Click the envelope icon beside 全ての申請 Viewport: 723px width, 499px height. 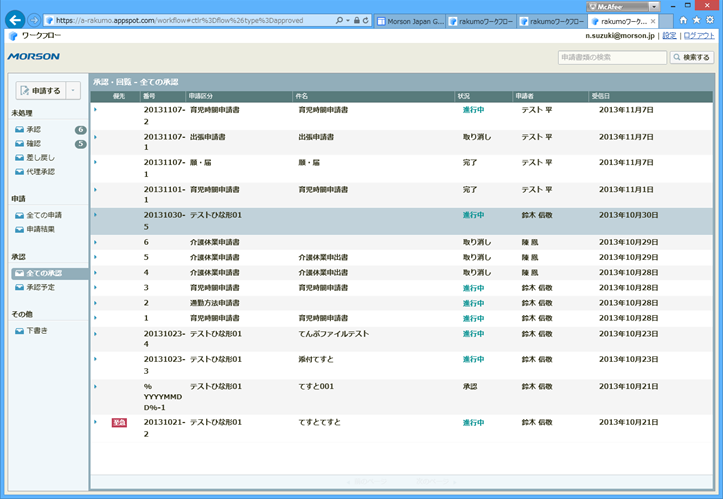click(19, 216)
